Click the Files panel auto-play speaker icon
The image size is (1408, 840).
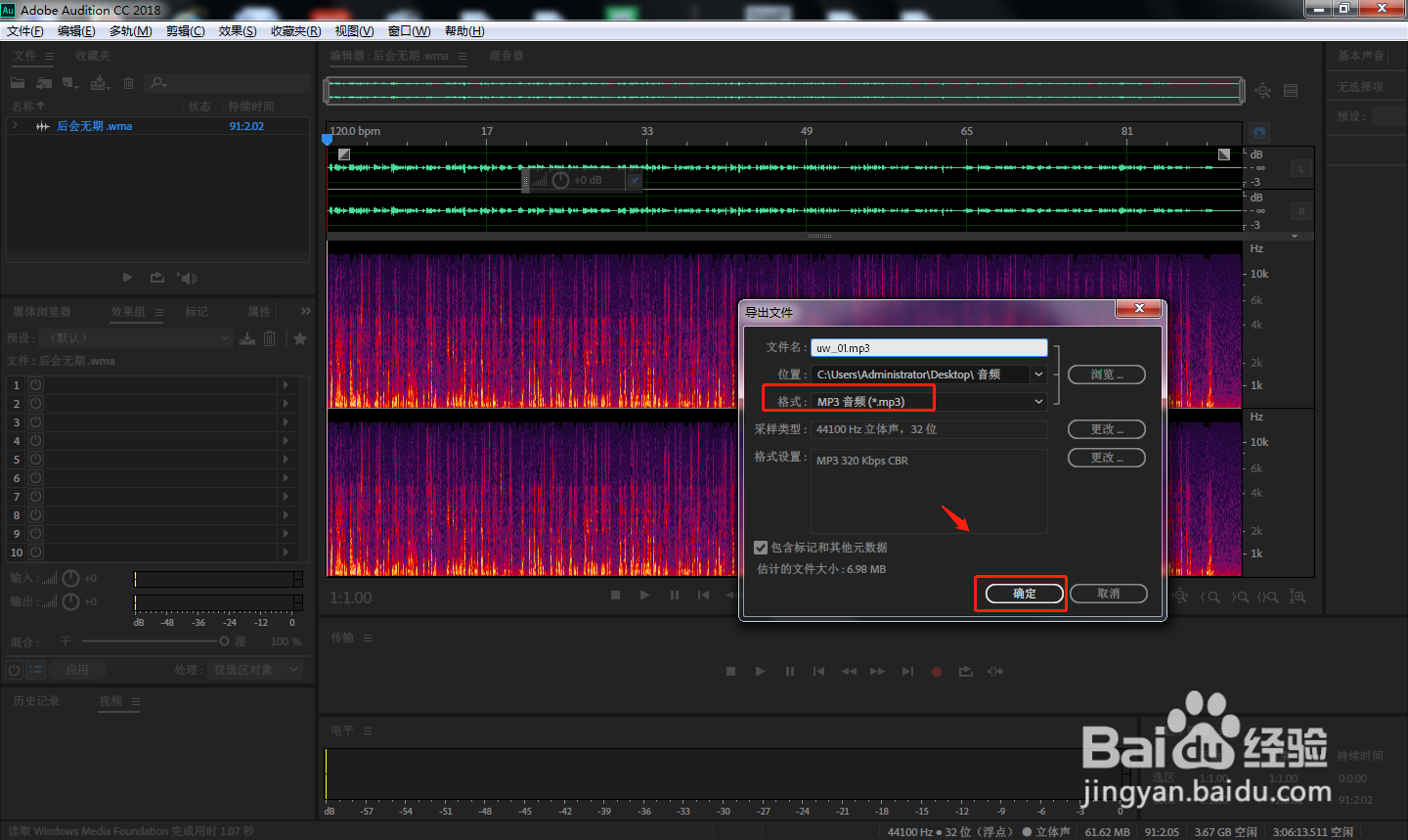coord(187,278)
